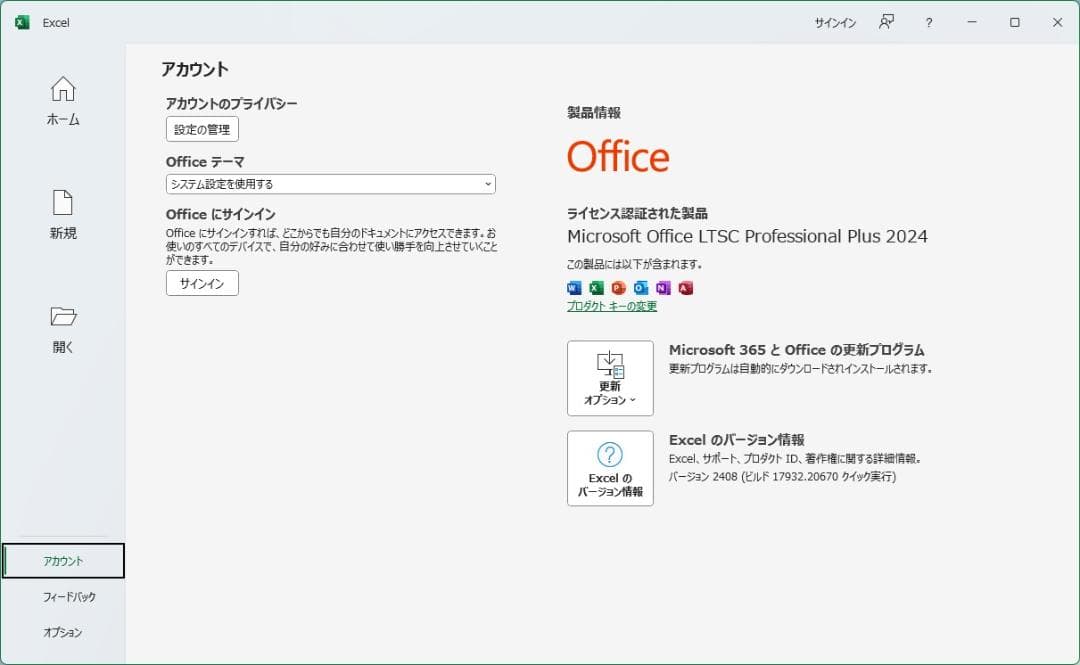Select 新規 to create a new workbook
The width and height of the screenshot is (1080, 665).
click(x=63, y=215)
